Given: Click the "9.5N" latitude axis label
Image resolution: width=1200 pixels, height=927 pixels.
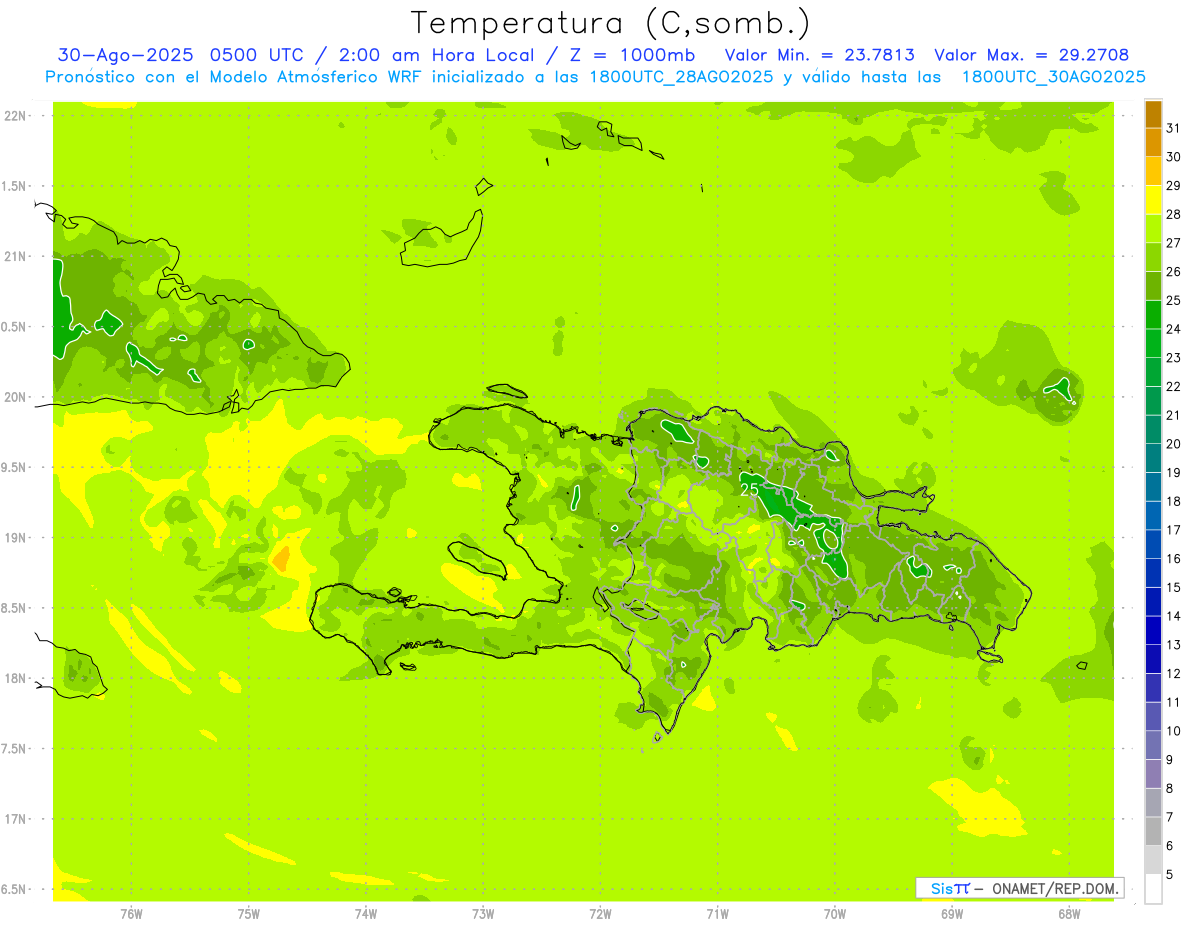Looking at the screenshot, I should point(15,468).
